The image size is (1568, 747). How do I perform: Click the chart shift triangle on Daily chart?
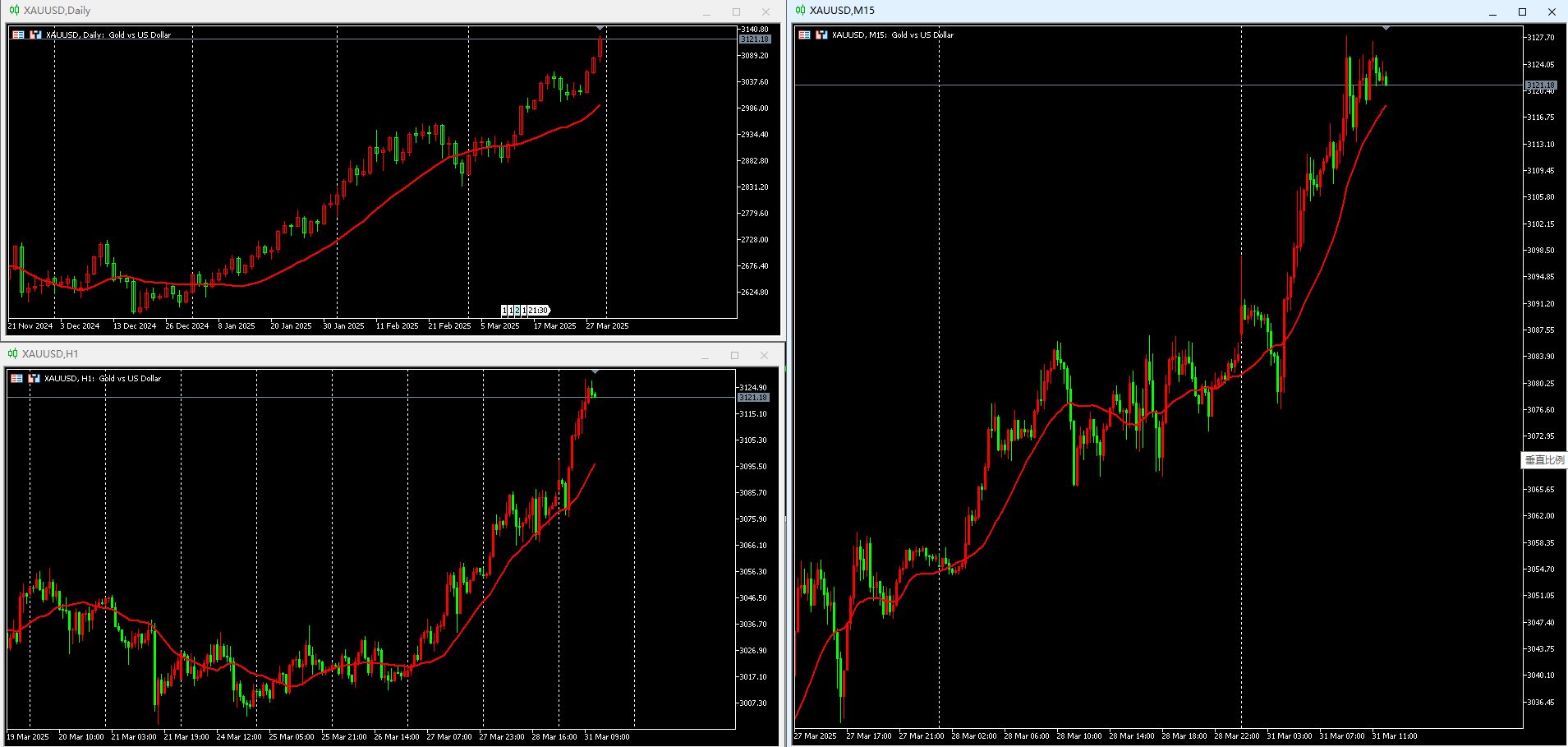point(600,29)
